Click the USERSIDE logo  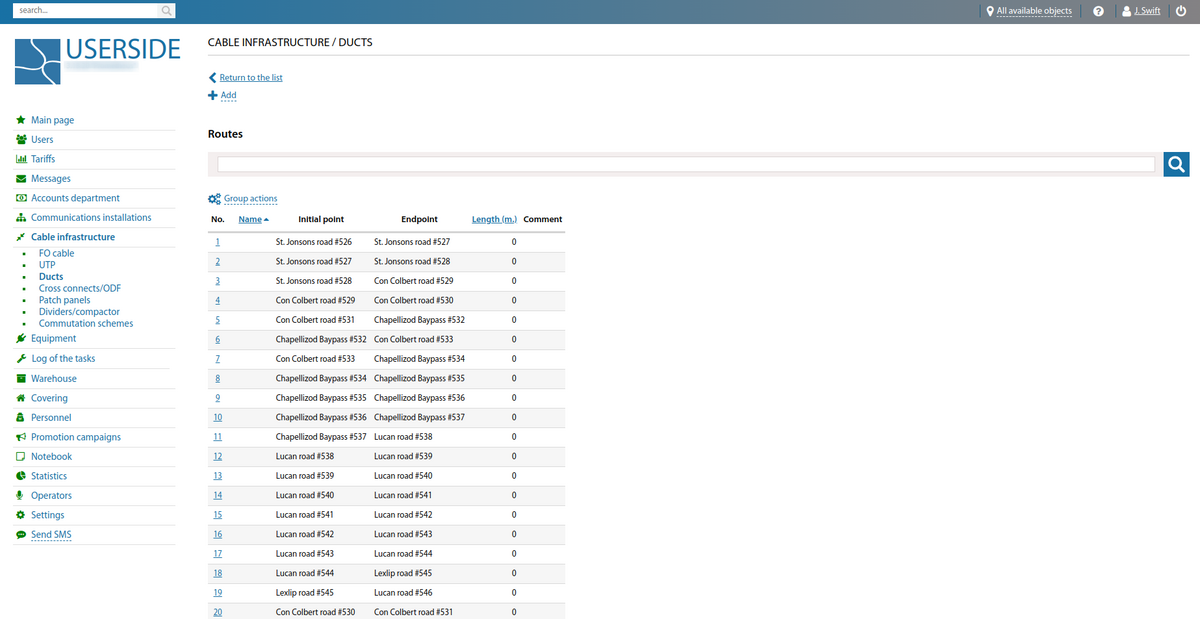pos(98,60)
